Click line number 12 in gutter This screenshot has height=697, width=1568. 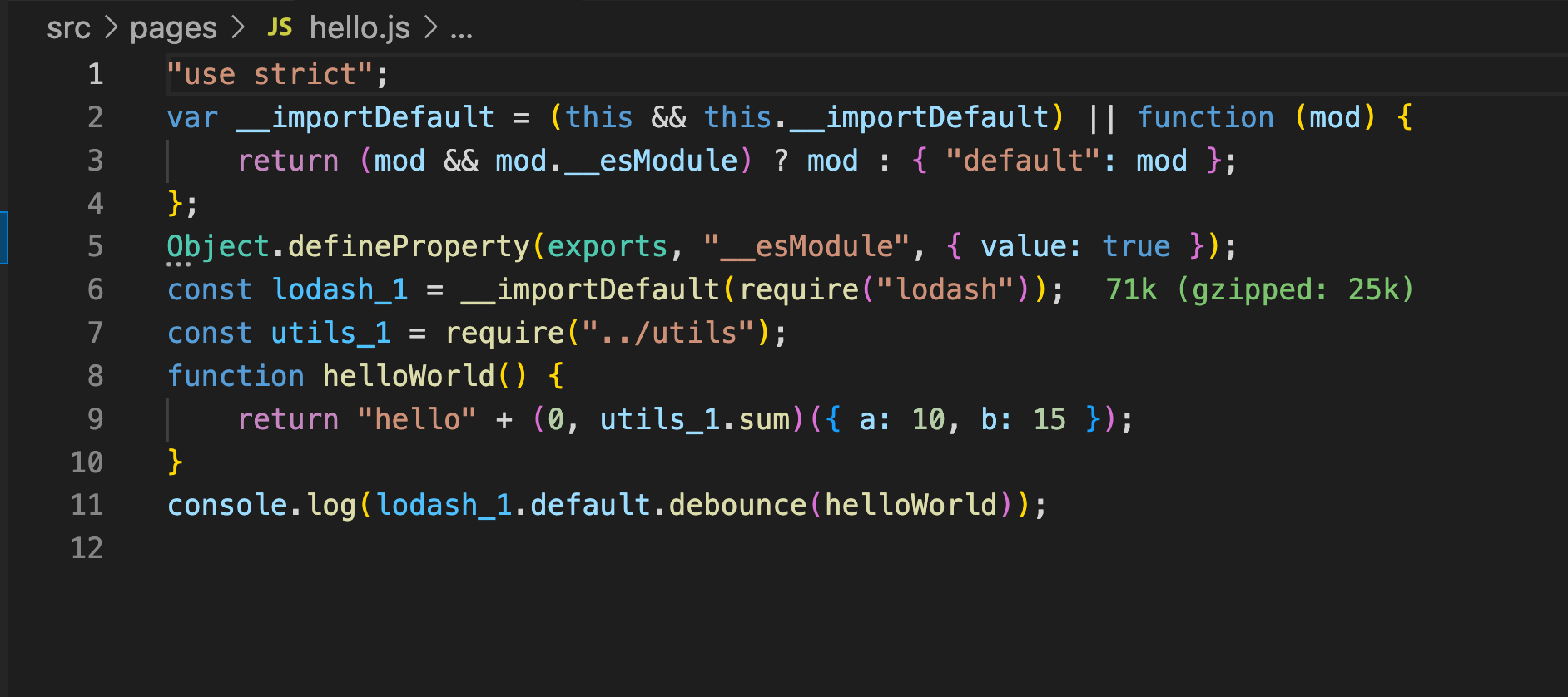87,548
